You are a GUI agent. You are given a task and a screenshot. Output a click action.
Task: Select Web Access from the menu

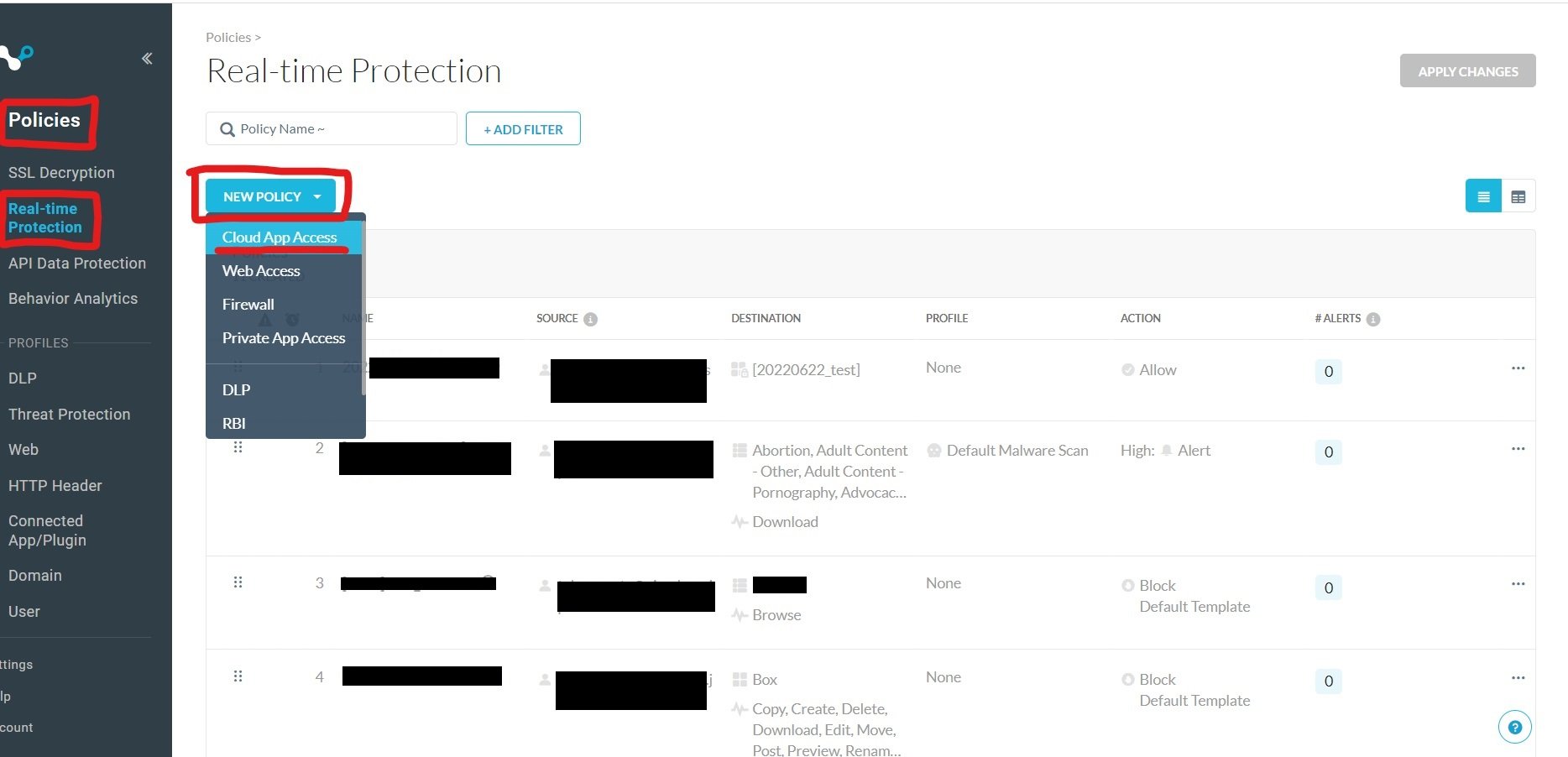284,271
